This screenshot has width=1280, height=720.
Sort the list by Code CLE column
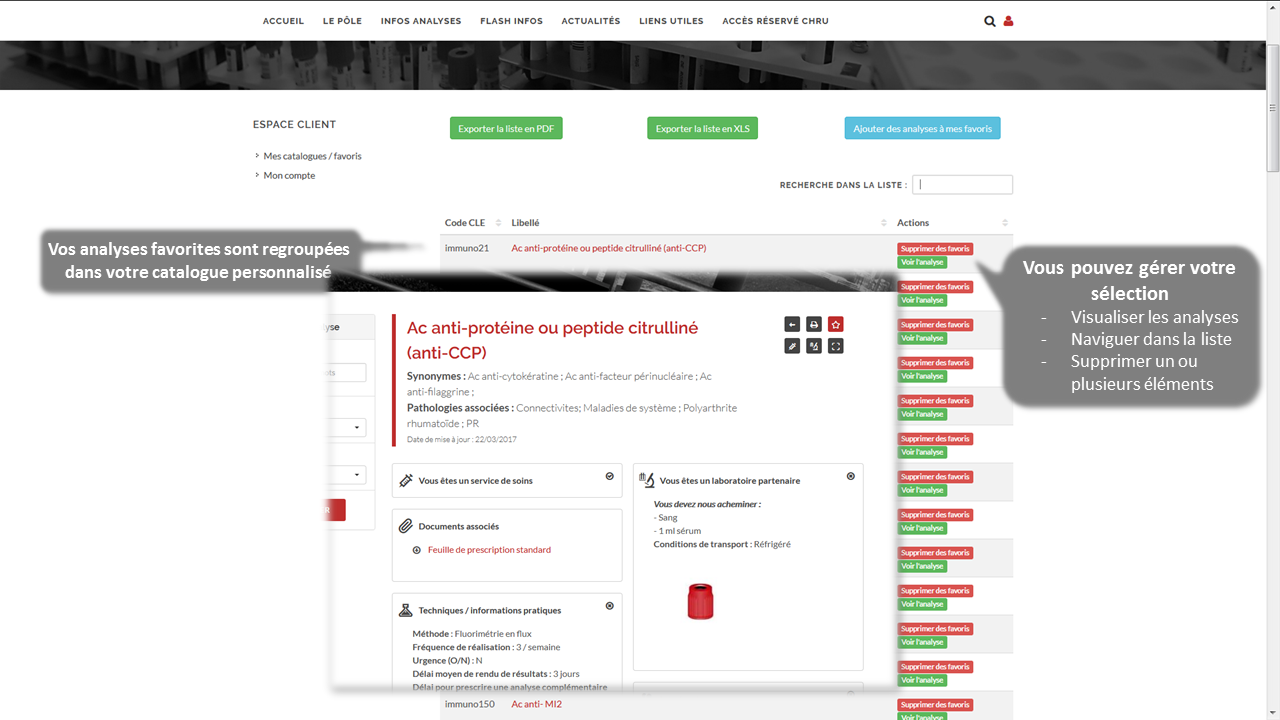[x=494, y=223]
